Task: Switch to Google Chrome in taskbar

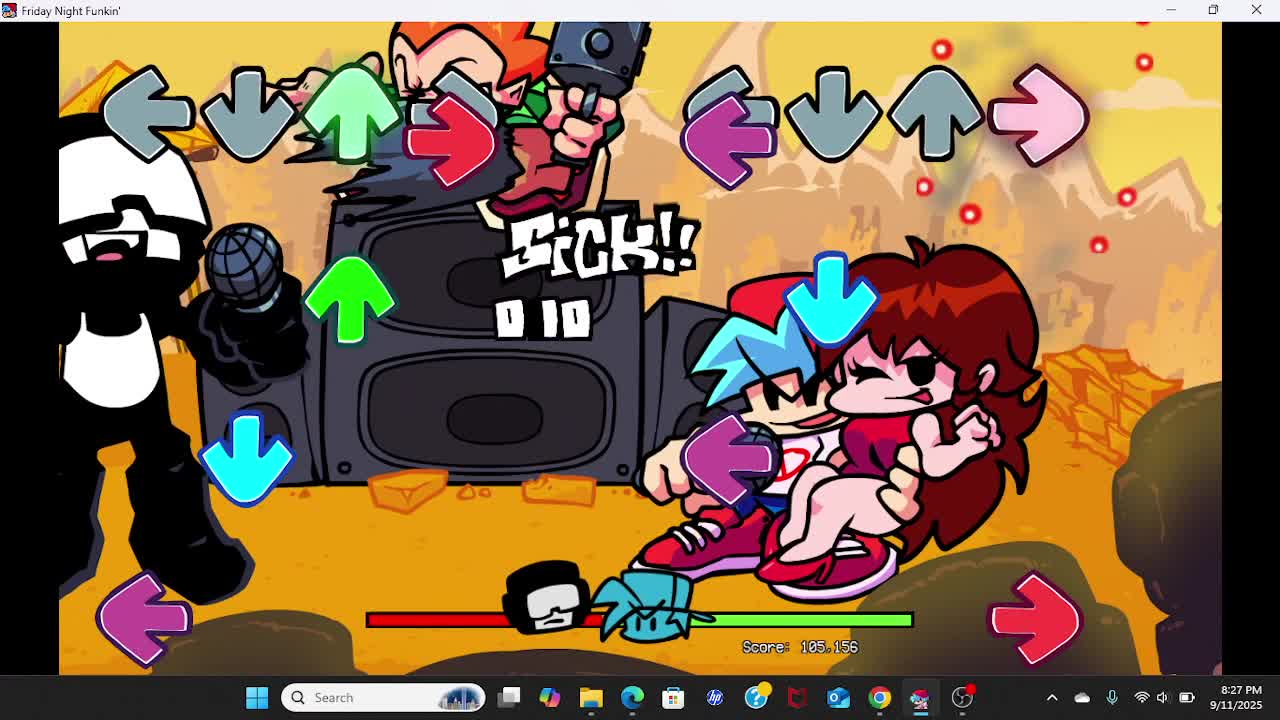Action: point(879,697)
